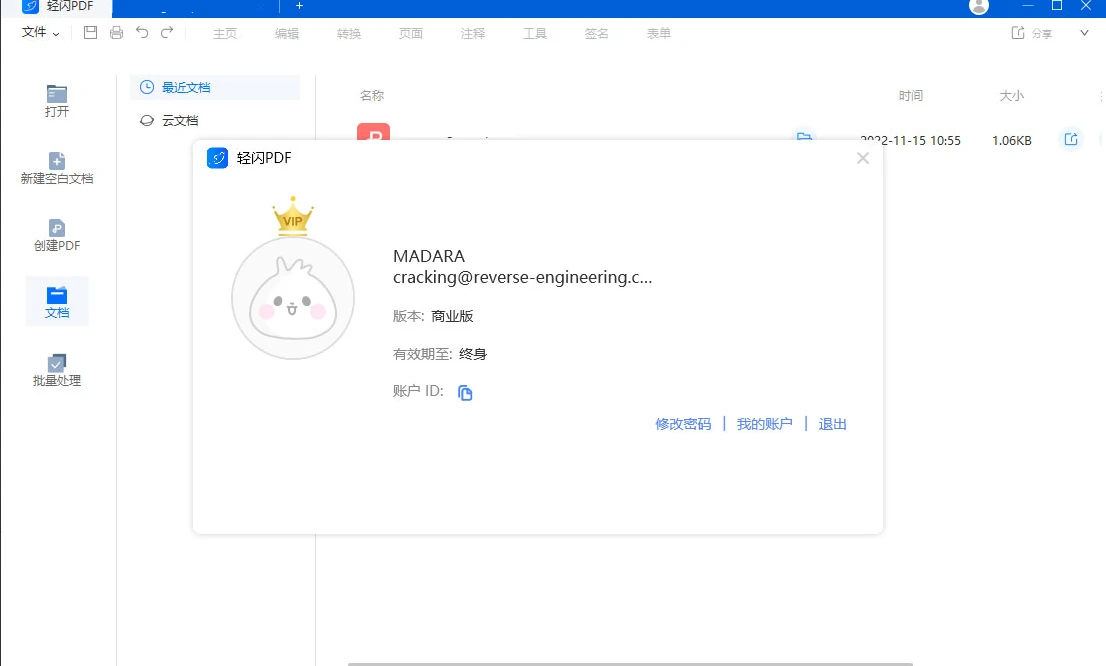1106x666 pixels.
Task: Expand the share options chevron
Action: pyautogui.click(x=1083, y=32)
